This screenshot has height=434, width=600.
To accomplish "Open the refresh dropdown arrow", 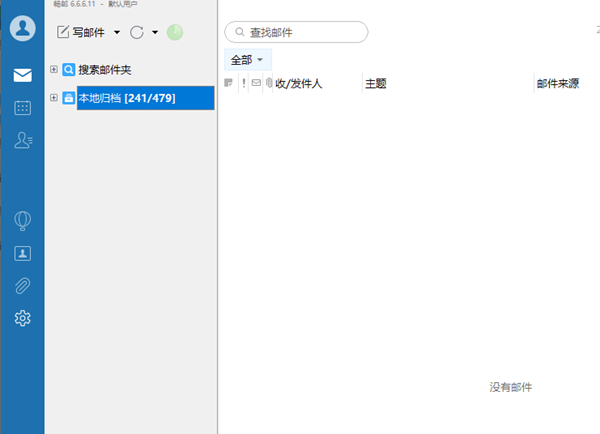I will click(155, 33).
